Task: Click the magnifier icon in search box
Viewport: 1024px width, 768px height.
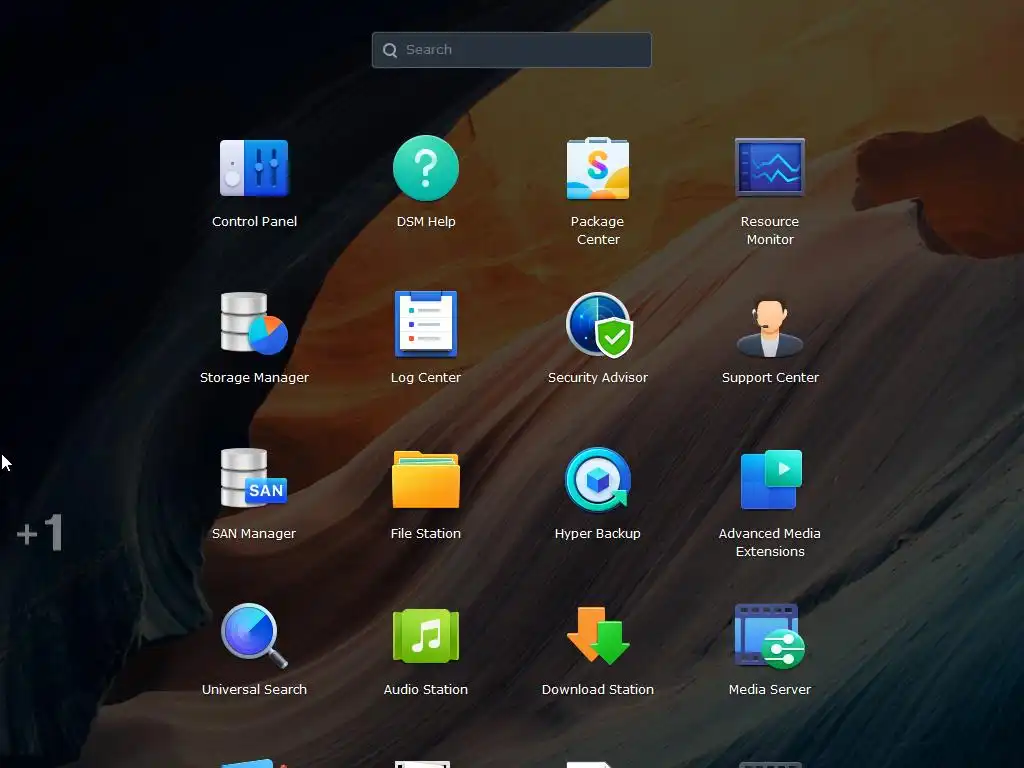Action: tap(390, 50)
